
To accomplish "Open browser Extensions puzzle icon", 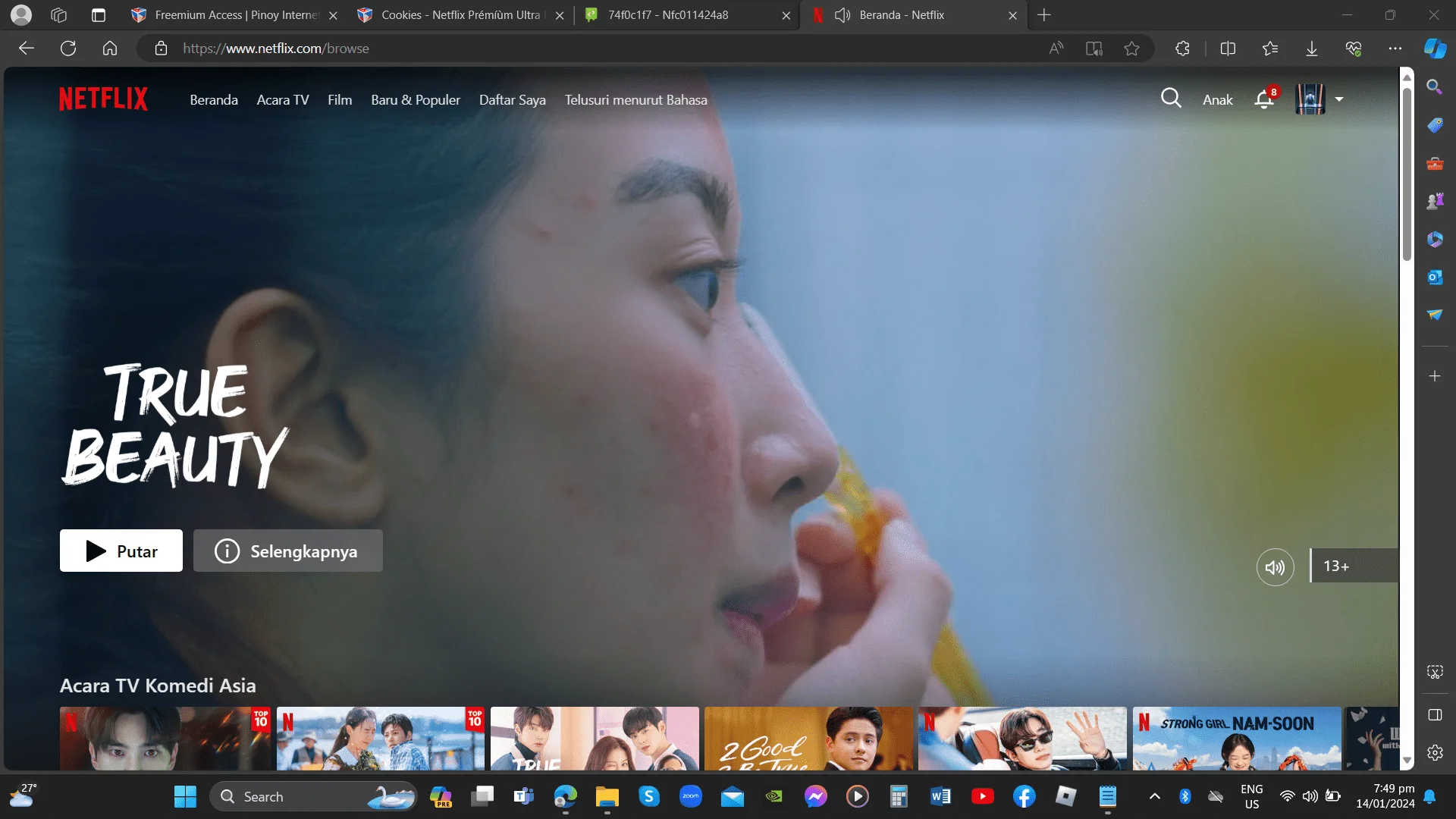I will click(1182, 49).
